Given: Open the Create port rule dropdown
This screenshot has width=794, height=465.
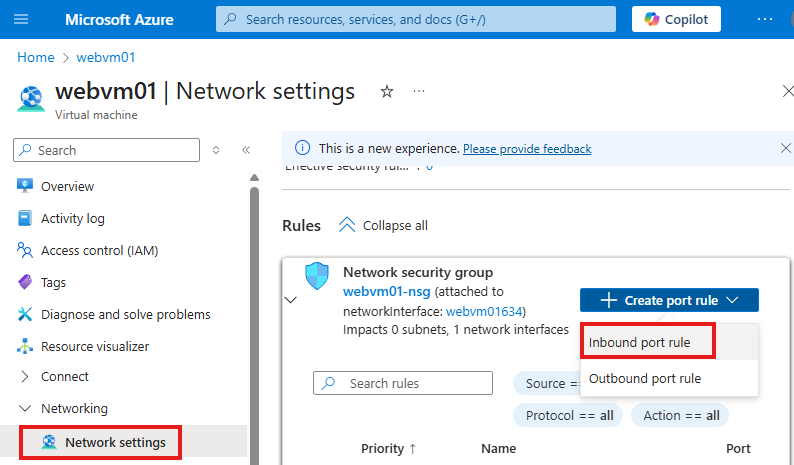Looking at the screenshot, I should click(x=669, y=300).
